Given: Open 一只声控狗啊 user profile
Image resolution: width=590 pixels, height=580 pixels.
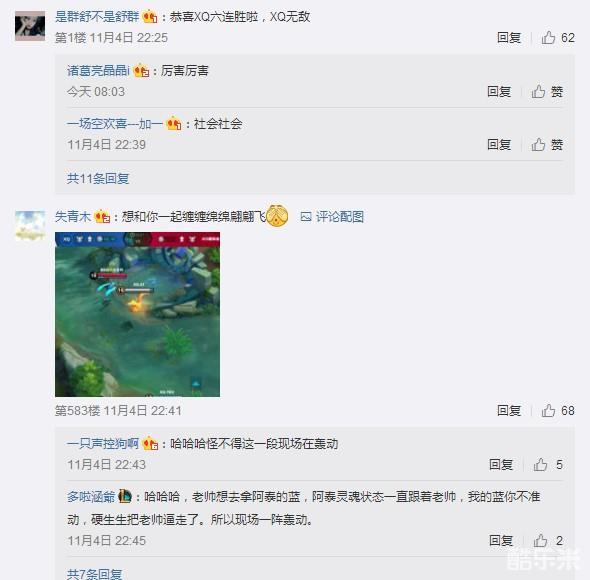Looking at the screenshot, I should [103, 444].
